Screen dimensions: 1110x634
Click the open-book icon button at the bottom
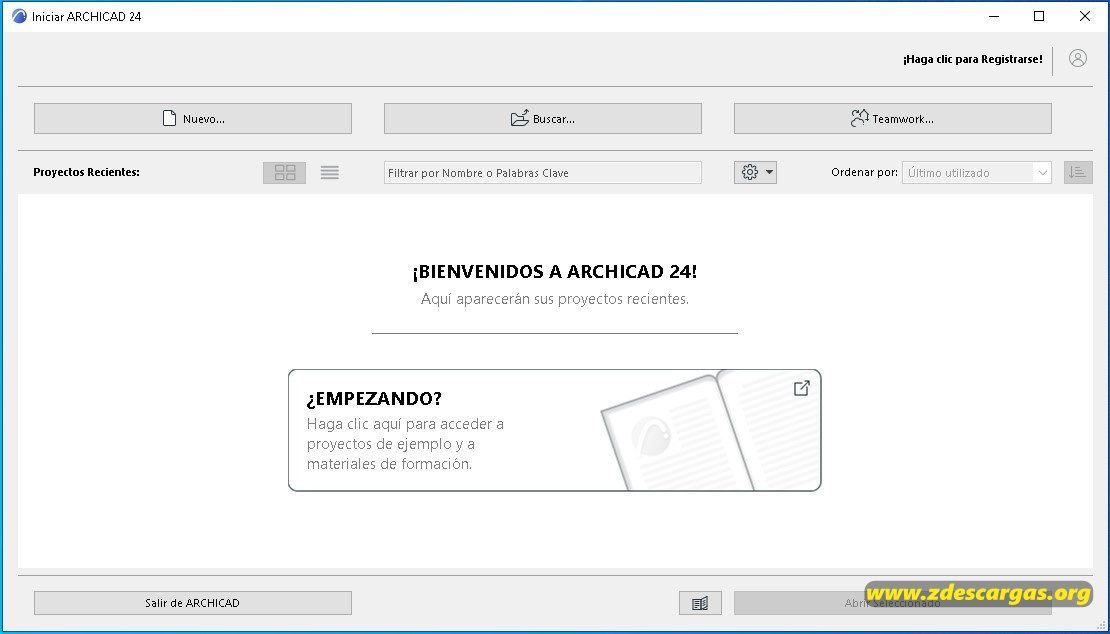[x=700, y=603]
